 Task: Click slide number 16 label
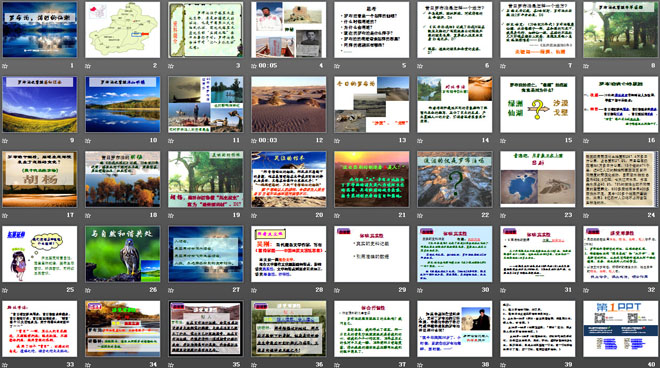tap(652, 140)
